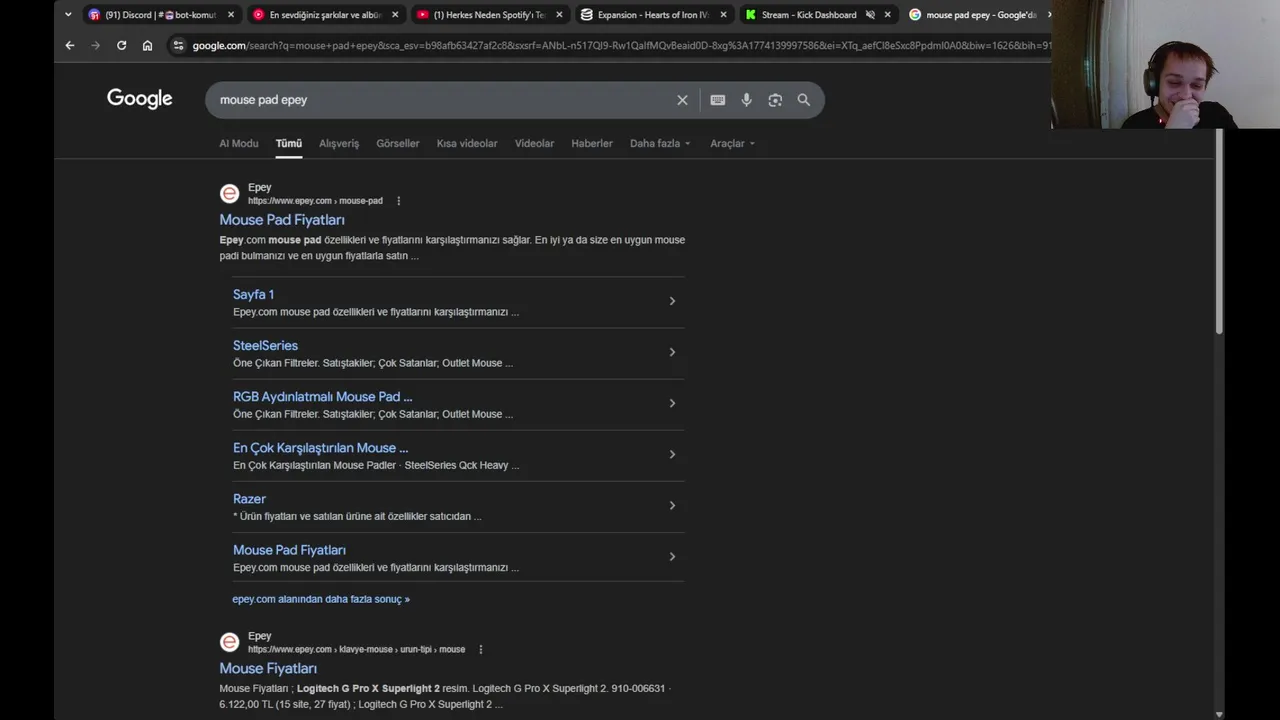This screenshot has width=1280, height=720.
Task: Click the klavye-mouse › urun-tipi URL text
Action: pyautogui.click(x=356, y=649)
